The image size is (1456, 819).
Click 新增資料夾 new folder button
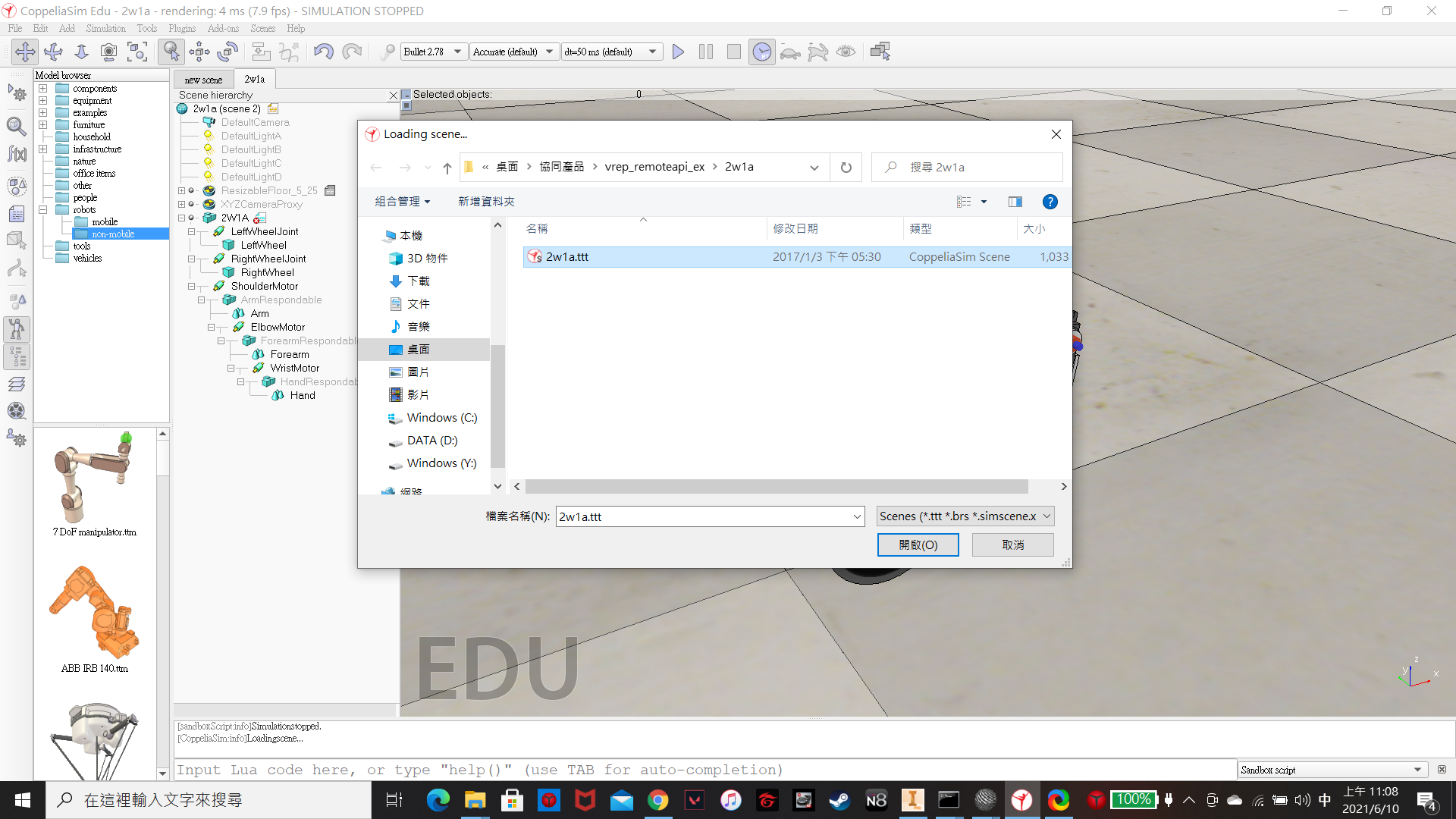(486, 202)
